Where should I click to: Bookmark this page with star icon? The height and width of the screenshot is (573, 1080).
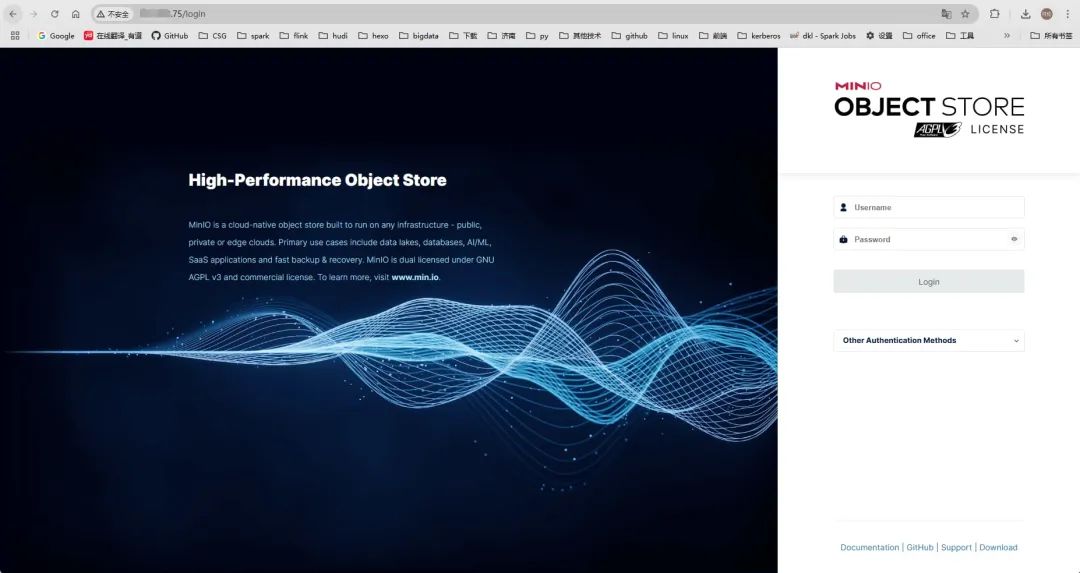(965, 14)
